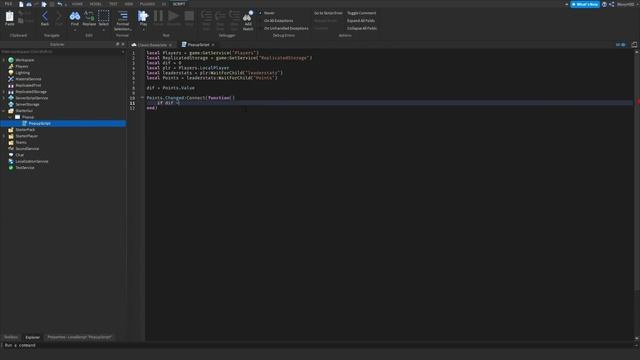Switch to the Toolbox bottom tab
This screenshot has width=640, height=360.
11,337
